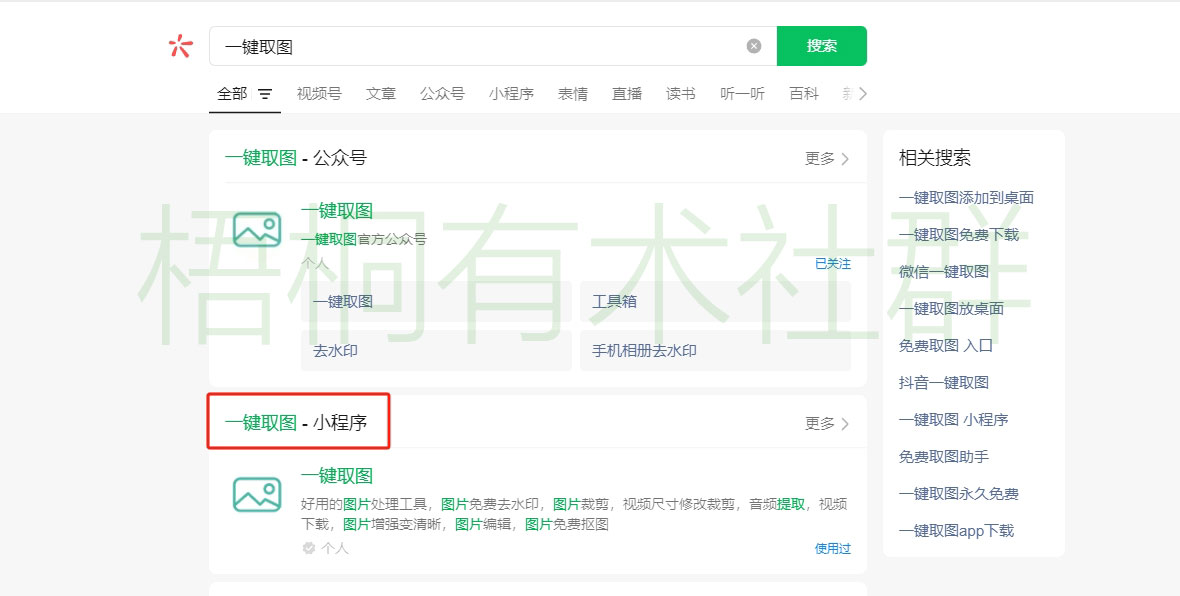
Task: Search related term 一键取图添加到桌面
Action: click(x=966, y=198)
